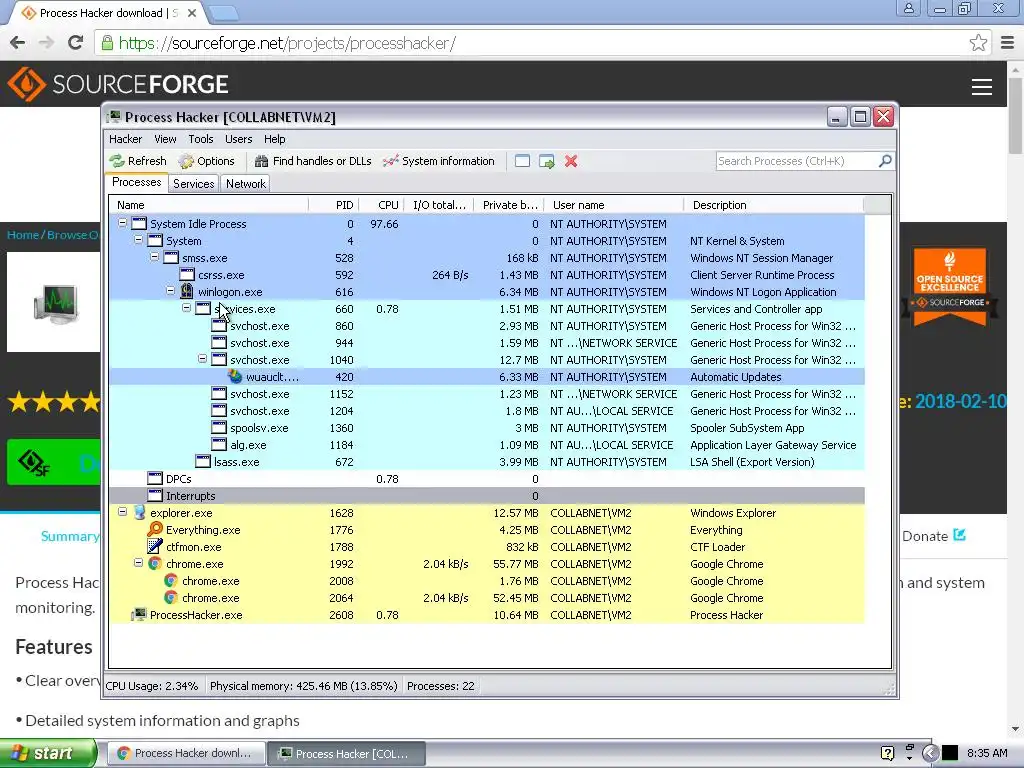Close the Process Hacker download browser tab
Viewport: 1024px width, 768px height.
192,12
